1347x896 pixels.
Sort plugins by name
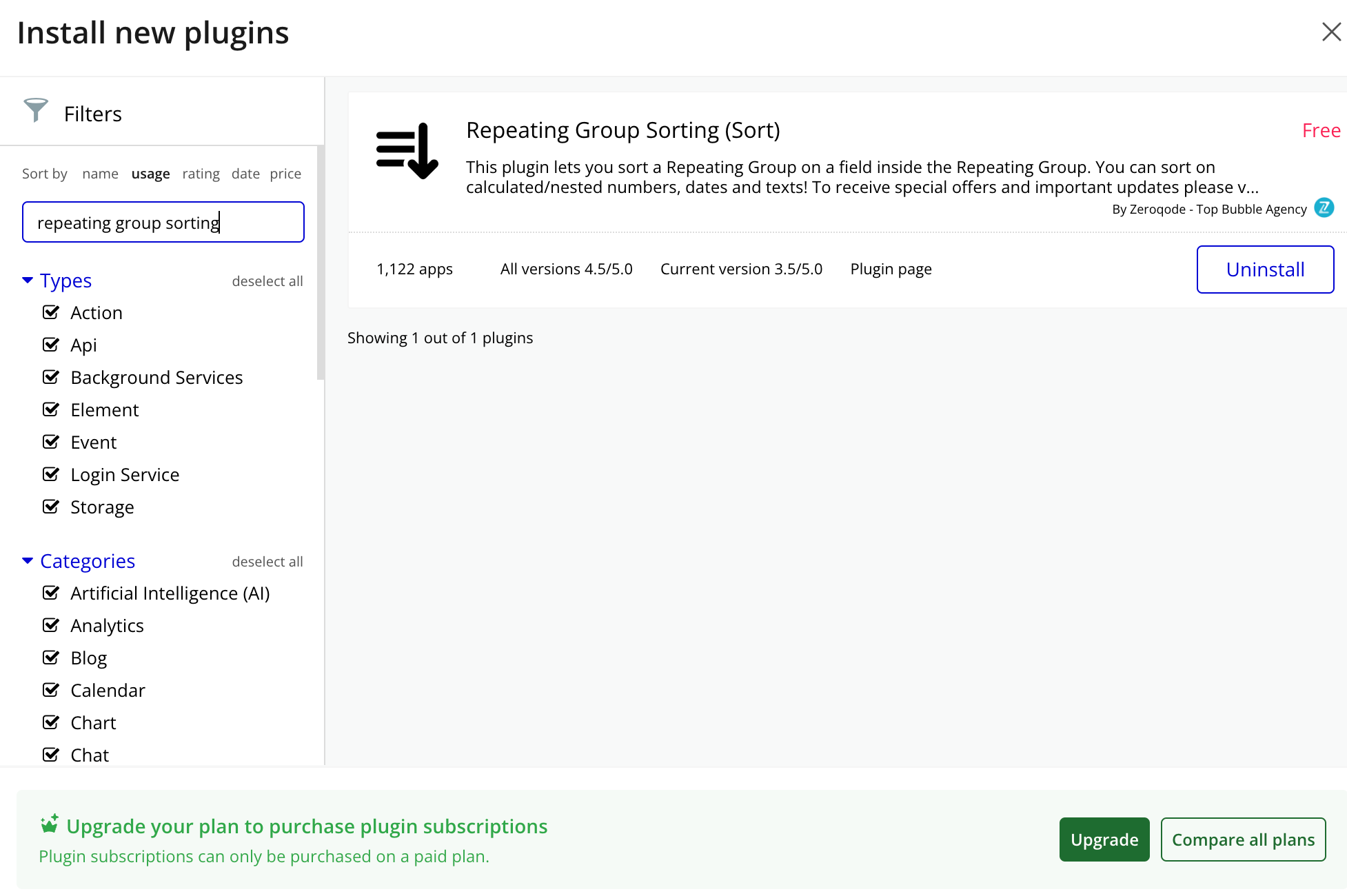pos(101,174)
